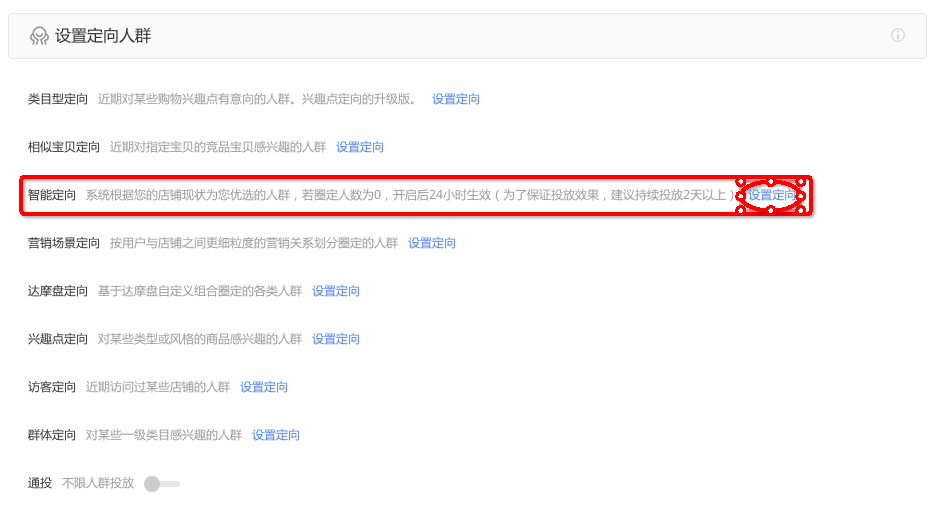Open 设置定向 link for 类目型定向

[456, 99]
